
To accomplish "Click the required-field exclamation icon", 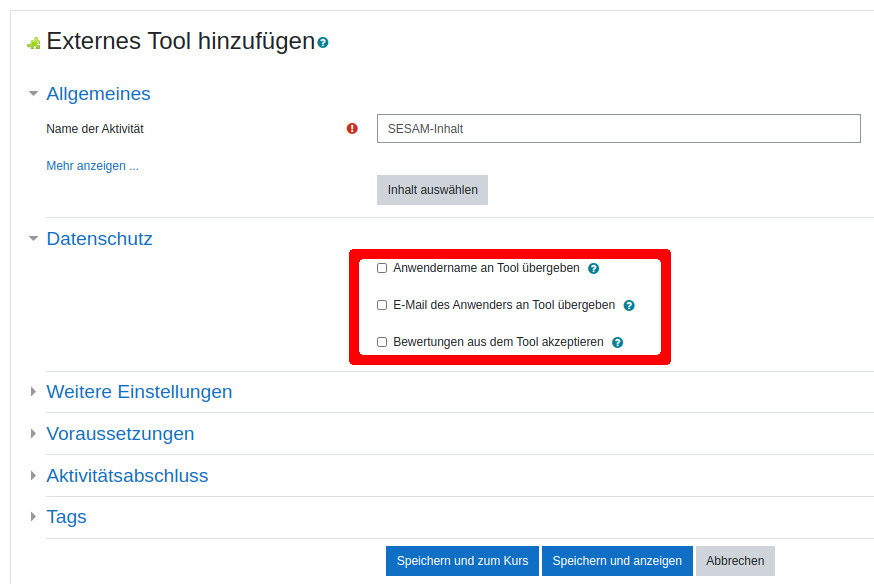I will (351, 128).
